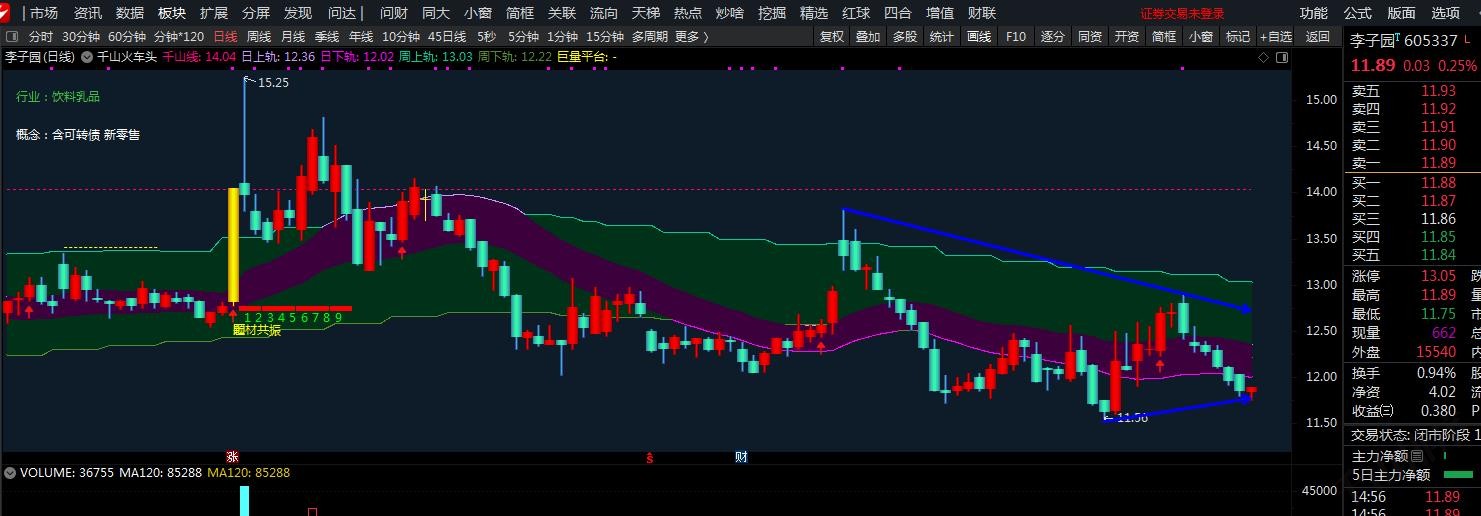Viewport: 1481px width, 516px height.
Task: Add stock via +自选 button
Action: pyautogui.click(x=1275, y=37)
